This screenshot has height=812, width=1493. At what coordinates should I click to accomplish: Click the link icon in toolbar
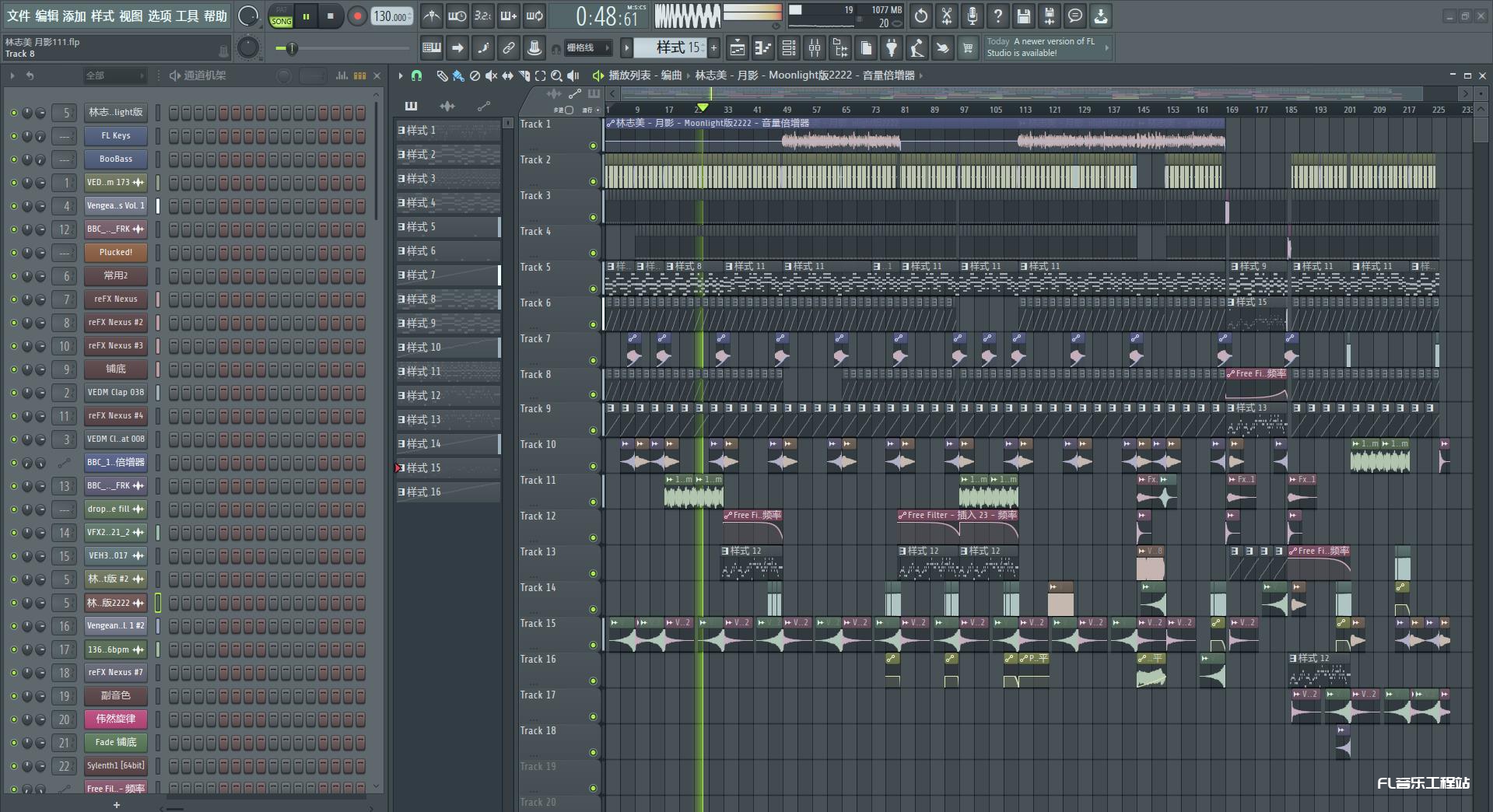(x=508, y=48)
